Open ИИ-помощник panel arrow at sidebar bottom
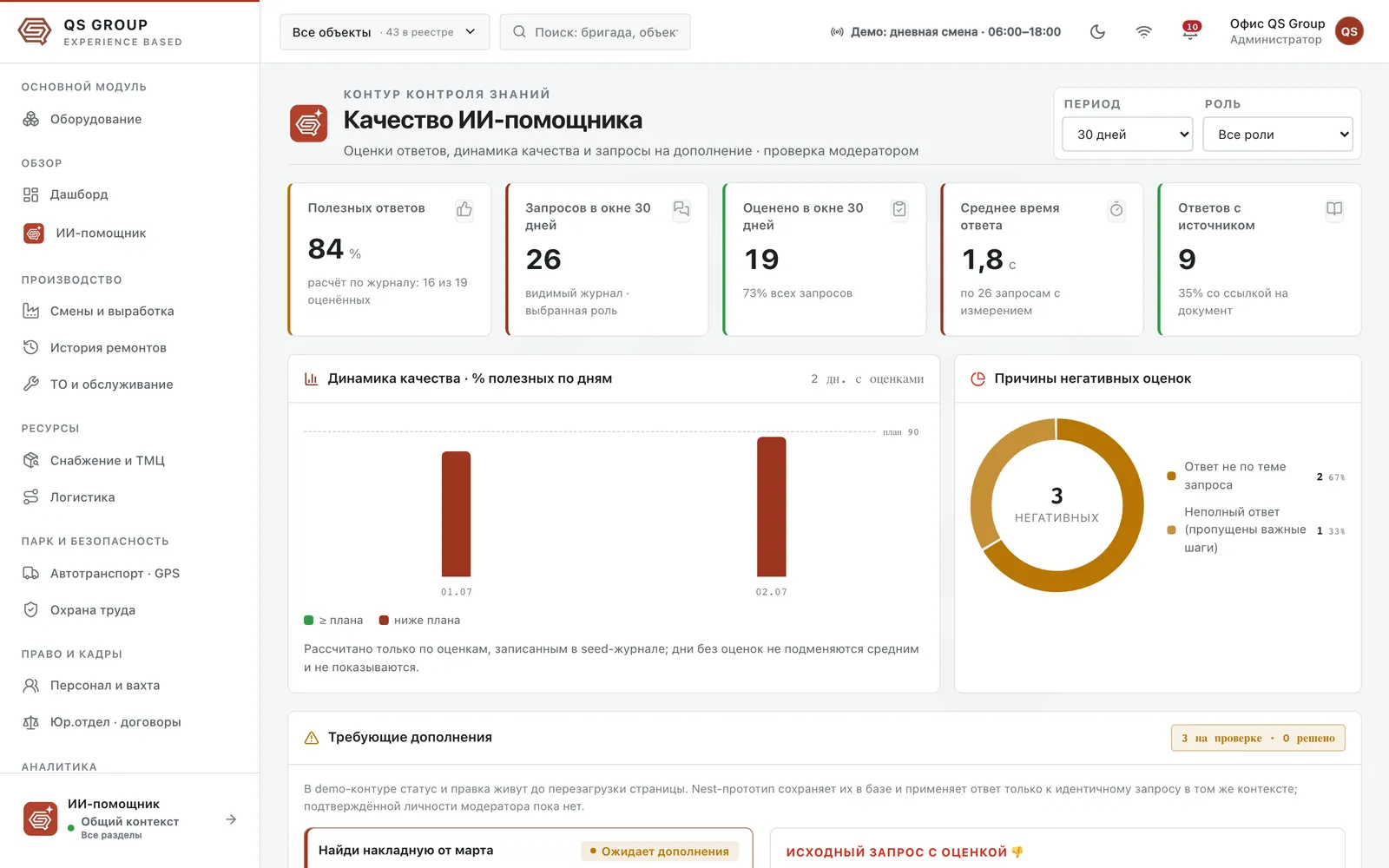This screenshot has height=868, width=1389. [231, 819]
